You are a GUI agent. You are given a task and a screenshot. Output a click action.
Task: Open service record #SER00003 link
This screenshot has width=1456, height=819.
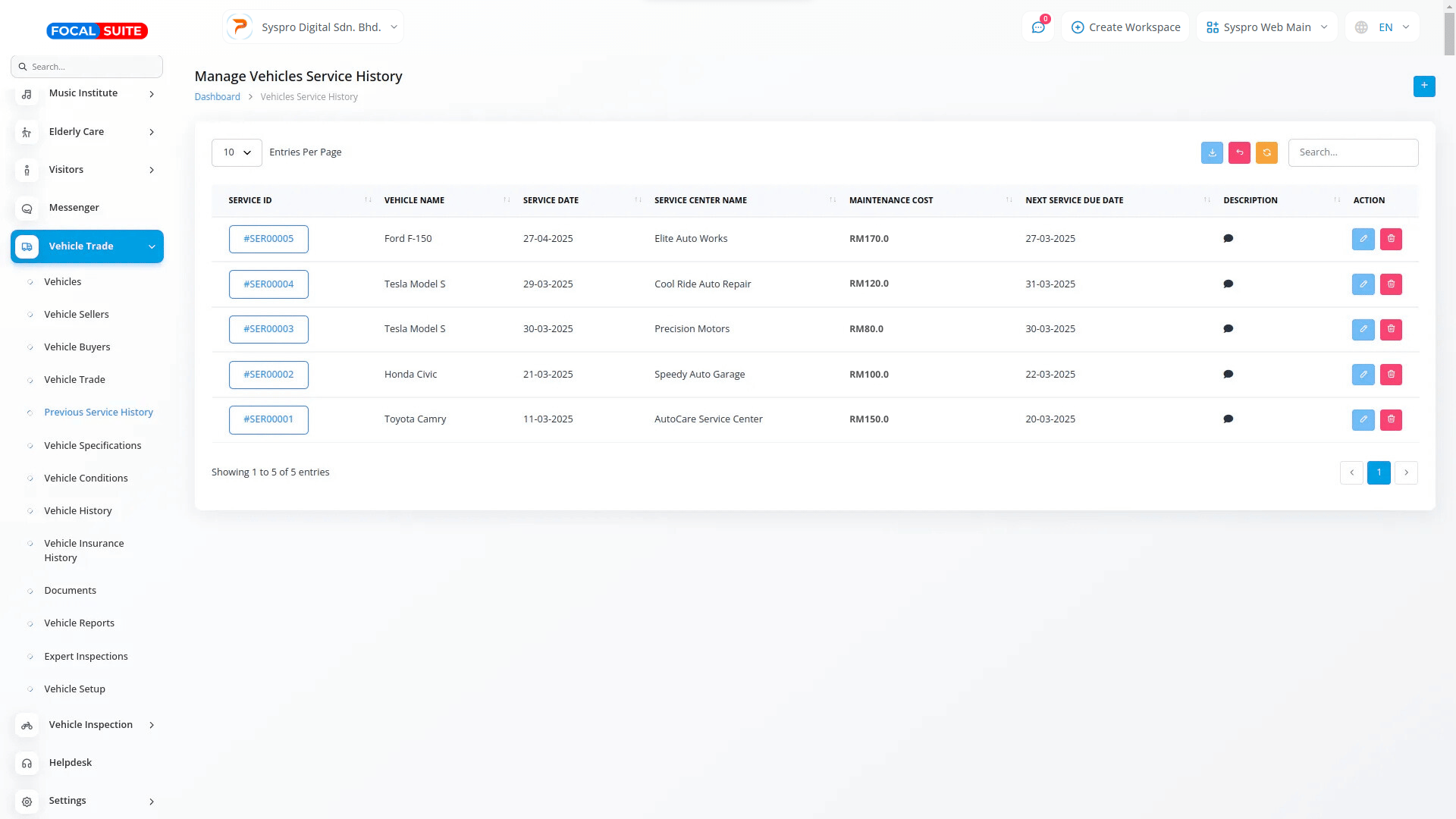(x=268, y=329)
